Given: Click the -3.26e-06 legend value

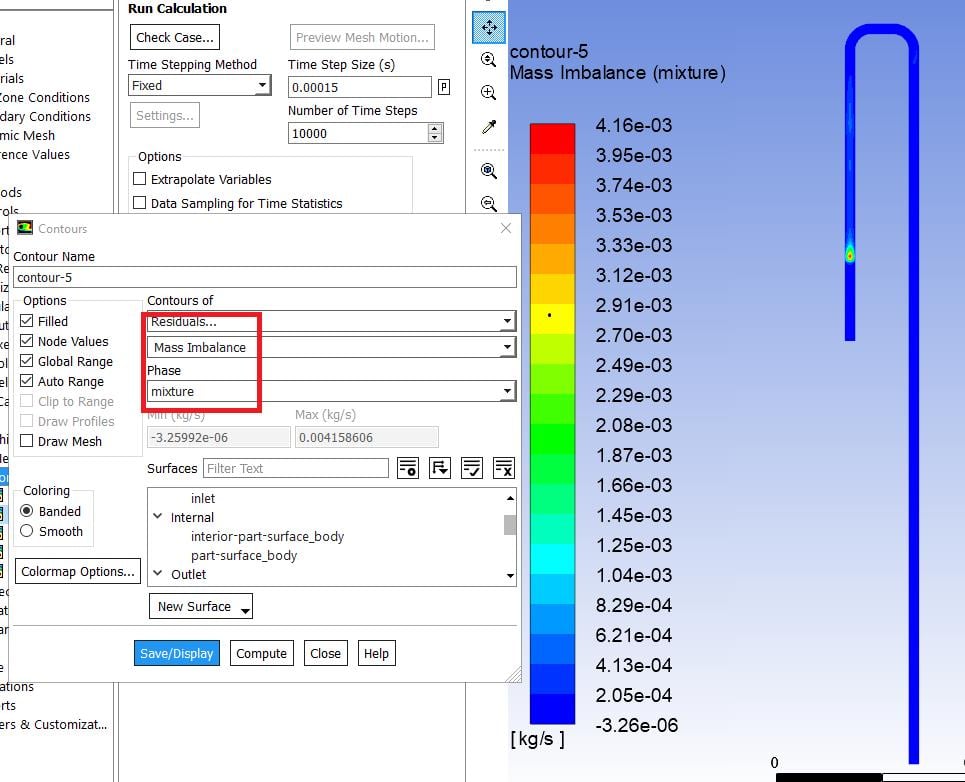Looking at the screenshot, I should click(636, 725).
